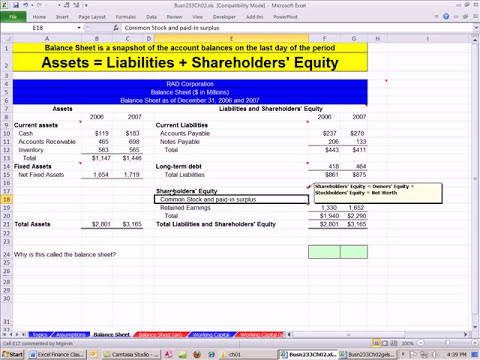Click the Sort Descending quick access icon
Screen dimensions: 480x360
pyautogui.click(x=75, y=5)
